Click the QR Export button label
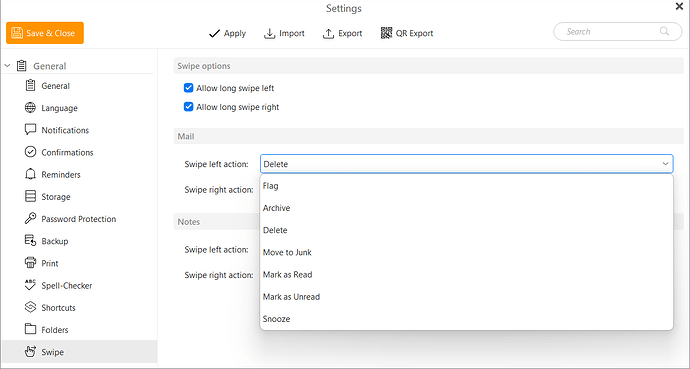690x369 pixels. click(x=415, y=33)
